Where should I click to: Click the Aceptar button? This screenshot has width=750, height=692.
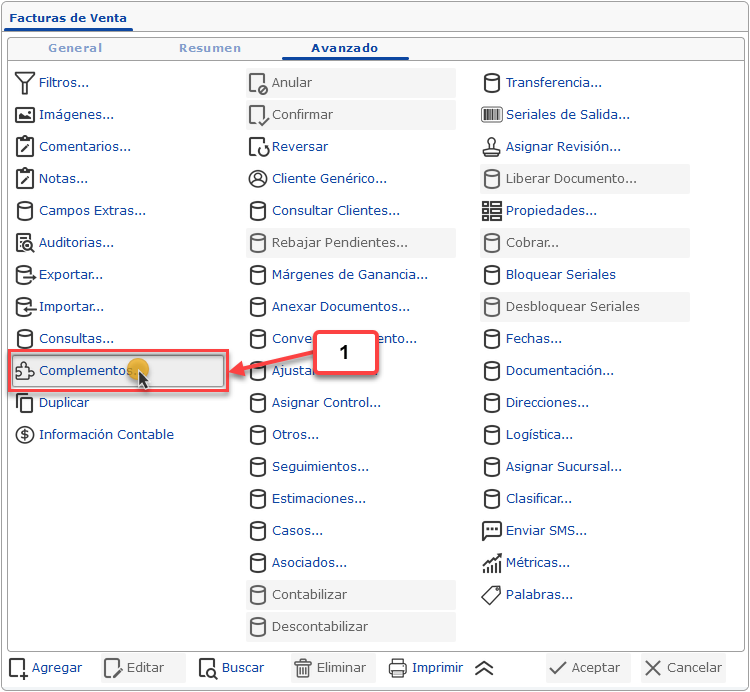(x=588, y=668)
